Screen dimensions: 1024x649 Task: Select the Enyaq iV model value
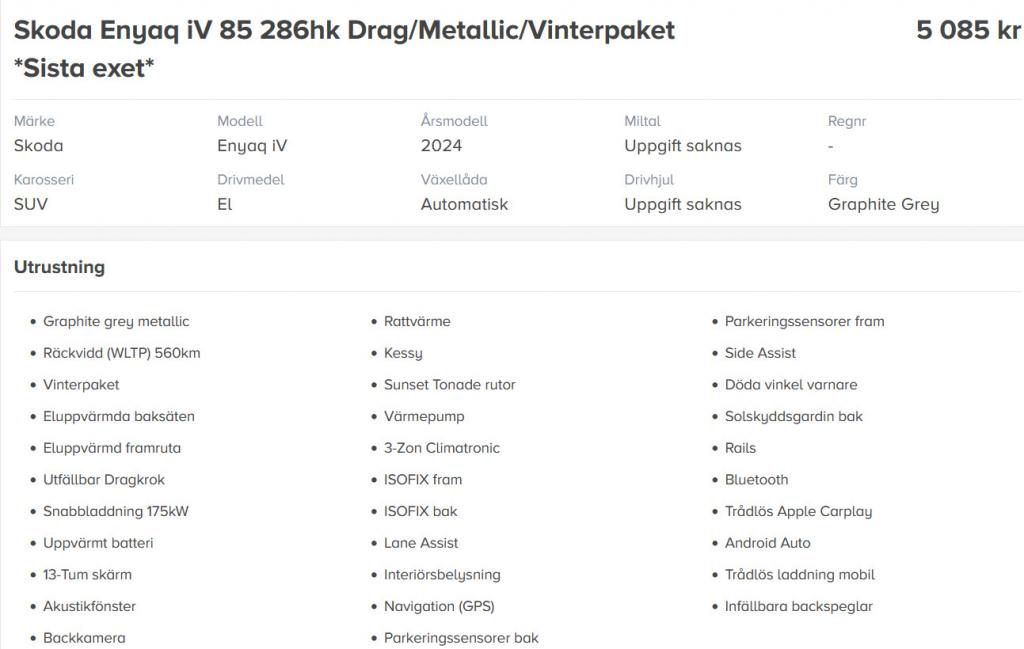click(x=252, y=146)
